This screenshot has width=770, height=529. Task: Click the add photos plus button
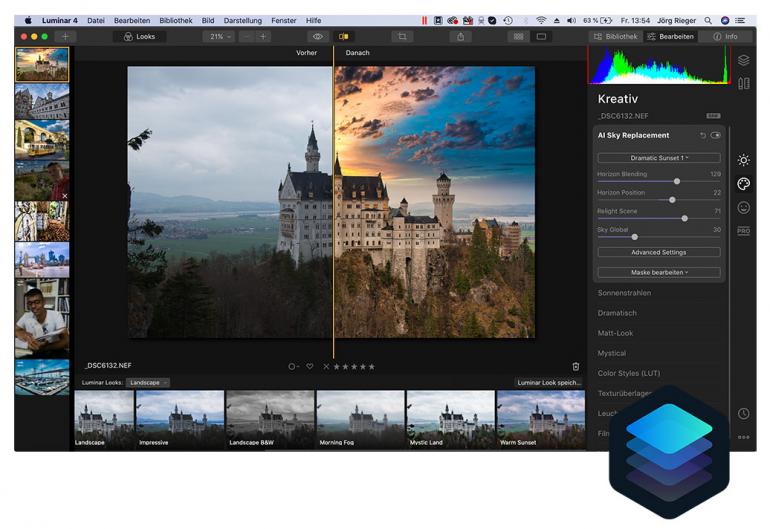point(65,36)
